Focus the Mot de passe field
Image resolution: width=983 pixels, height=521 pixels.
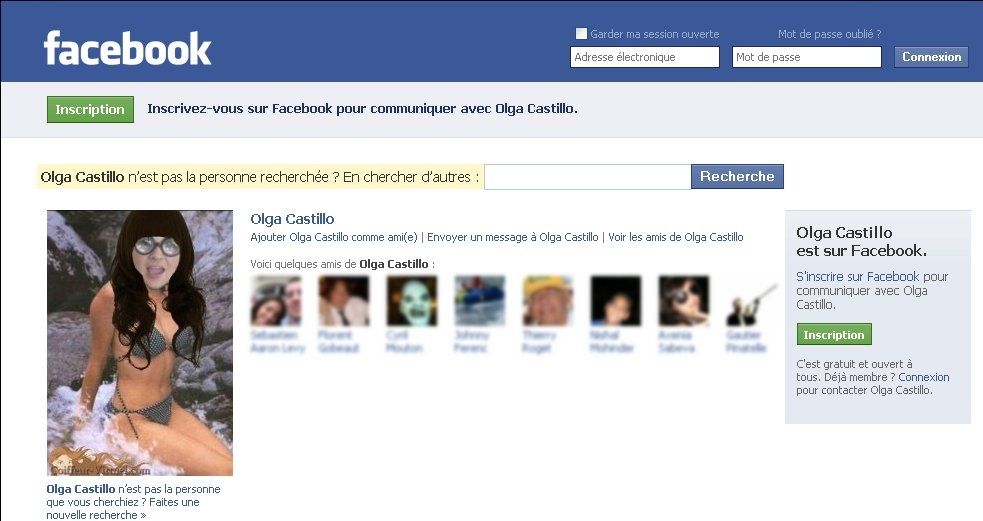(806, 57)
